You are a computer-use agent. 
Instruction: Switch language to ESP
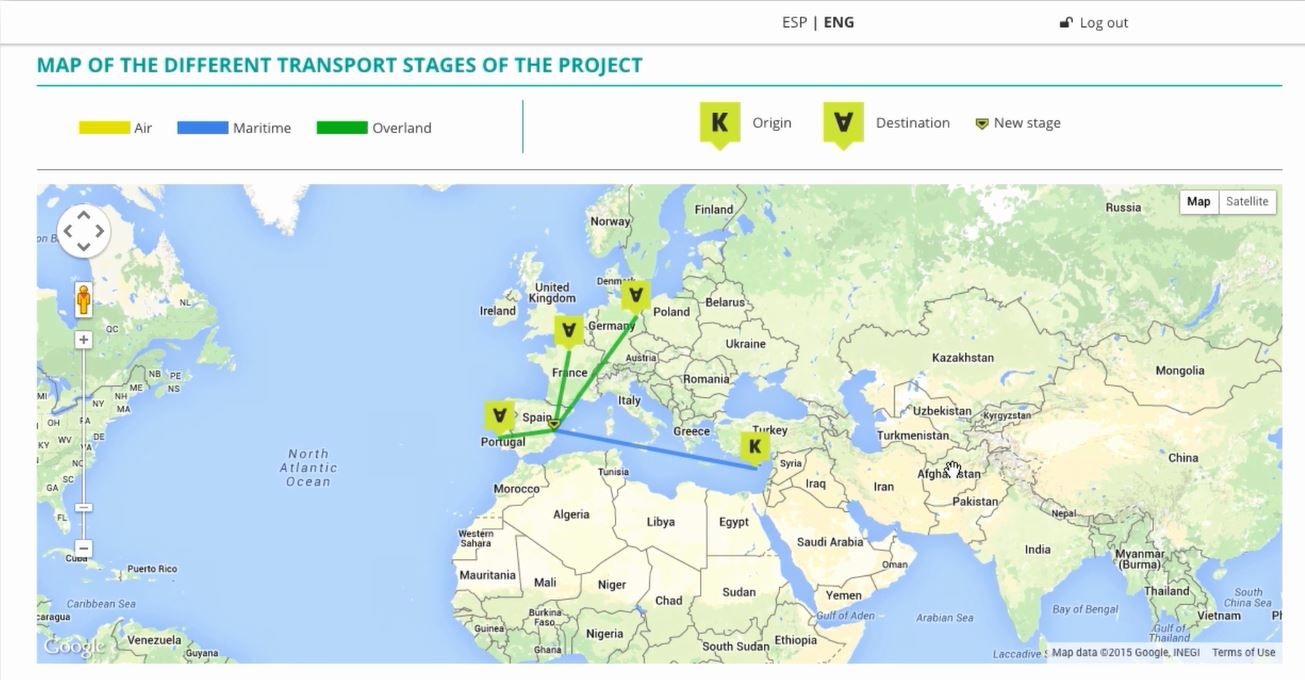[794, 22]
